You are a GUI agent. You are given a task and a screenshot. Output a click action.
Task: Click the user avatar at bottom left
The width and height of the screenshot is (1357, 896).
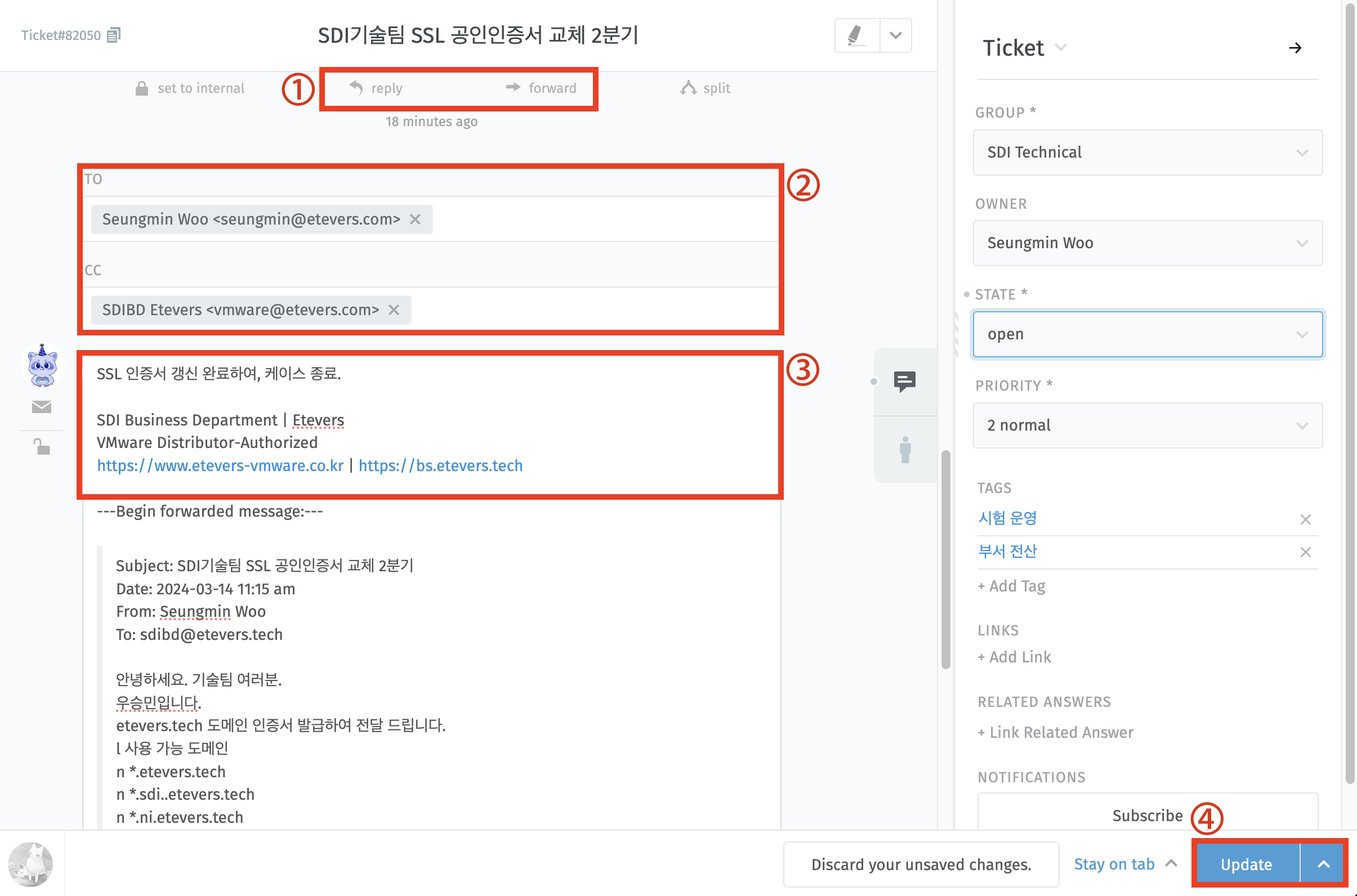click(x=30, y=864)
